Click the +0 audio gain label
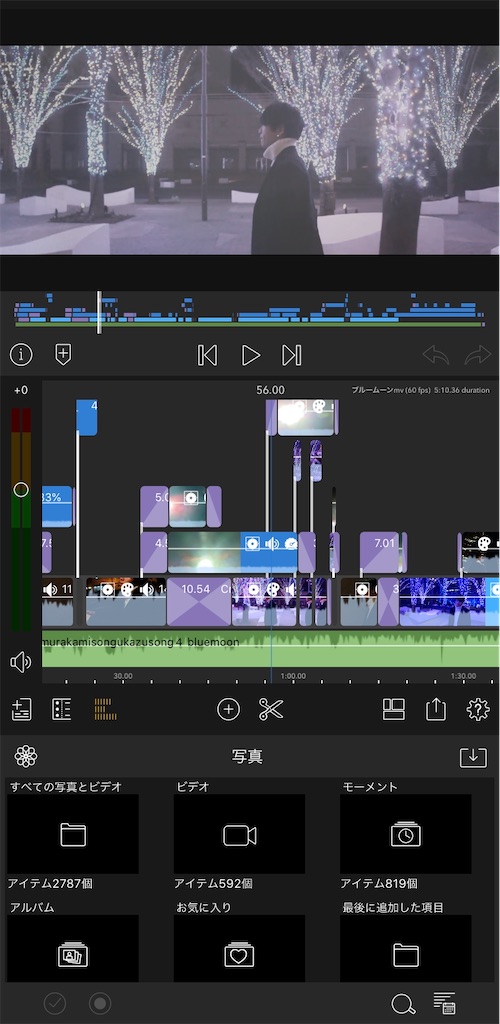This screenshot has width=500, height=1024. click(21, 391)
